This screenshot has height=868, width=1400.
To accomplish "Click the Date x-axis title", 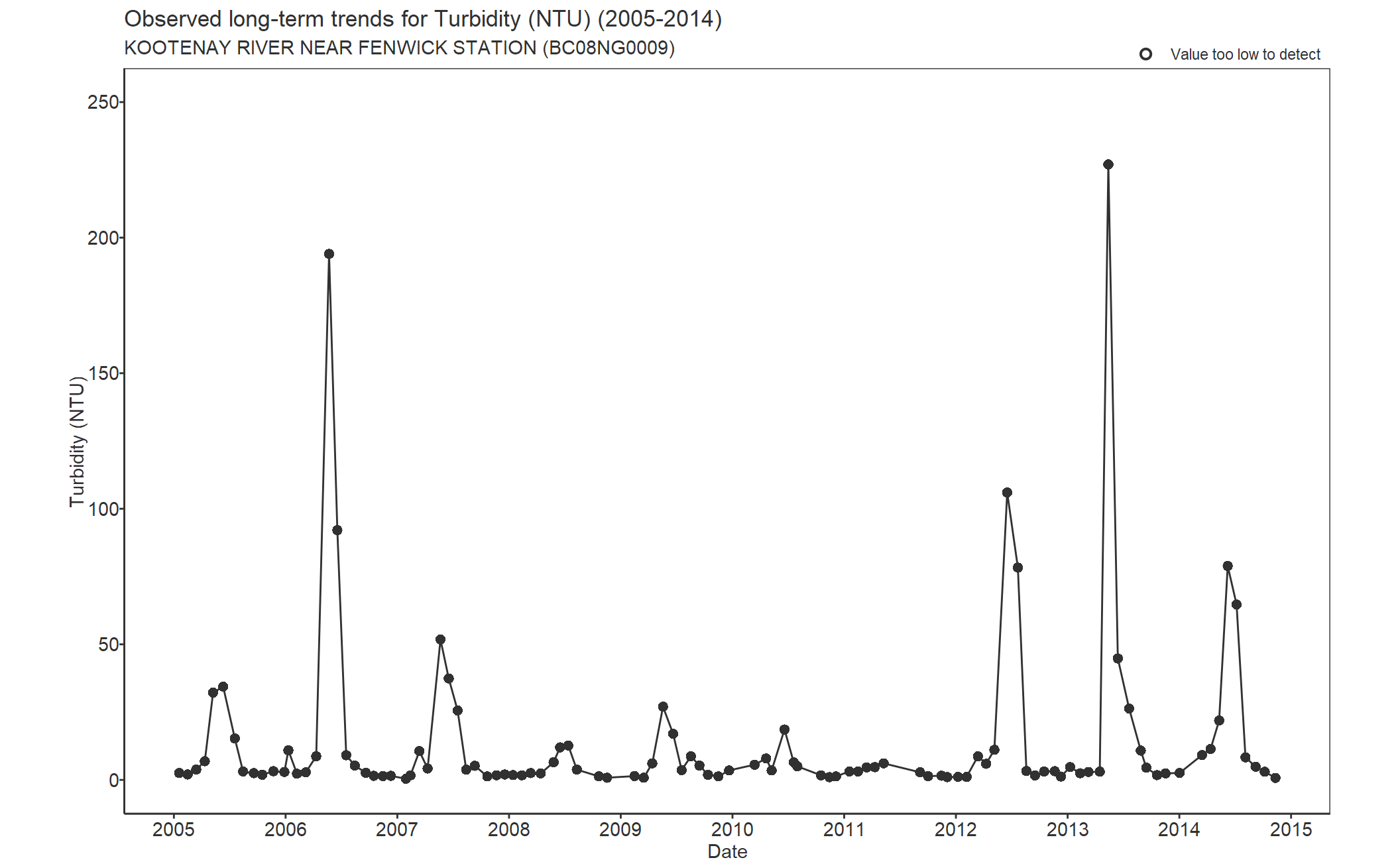I will click(727, 852).
